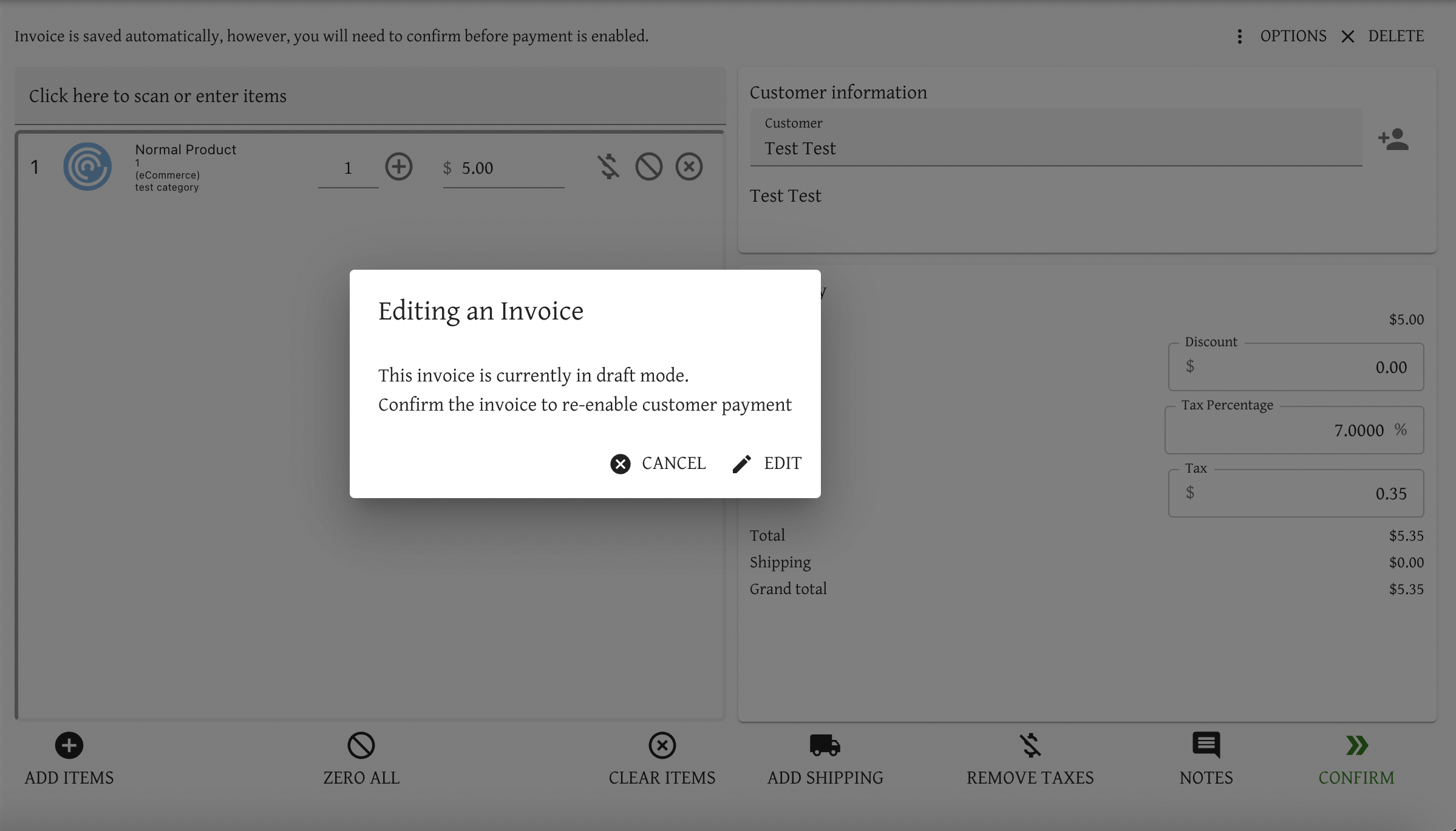Click the REMOVE TAXES crossed-dollar icon
This screenshot has height=831, width=1456.
tap(1030, 745)
